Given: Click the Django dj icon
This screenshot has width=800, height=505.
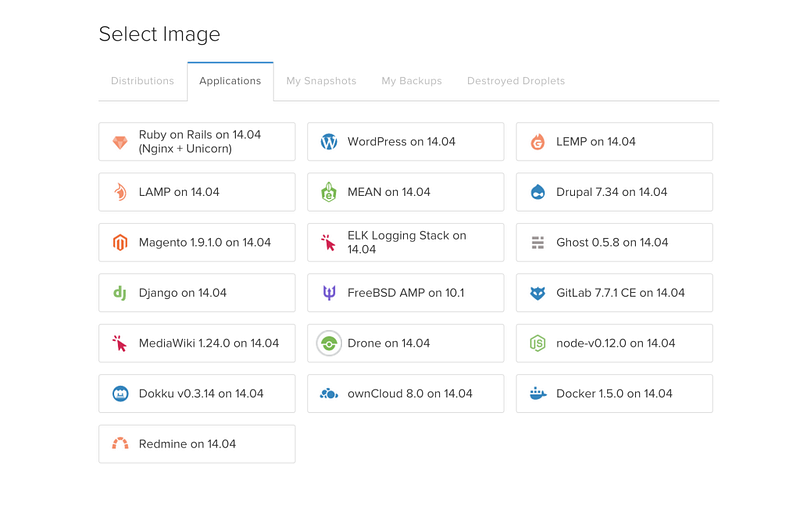Looking at the screenshot, I should (120, 293).
